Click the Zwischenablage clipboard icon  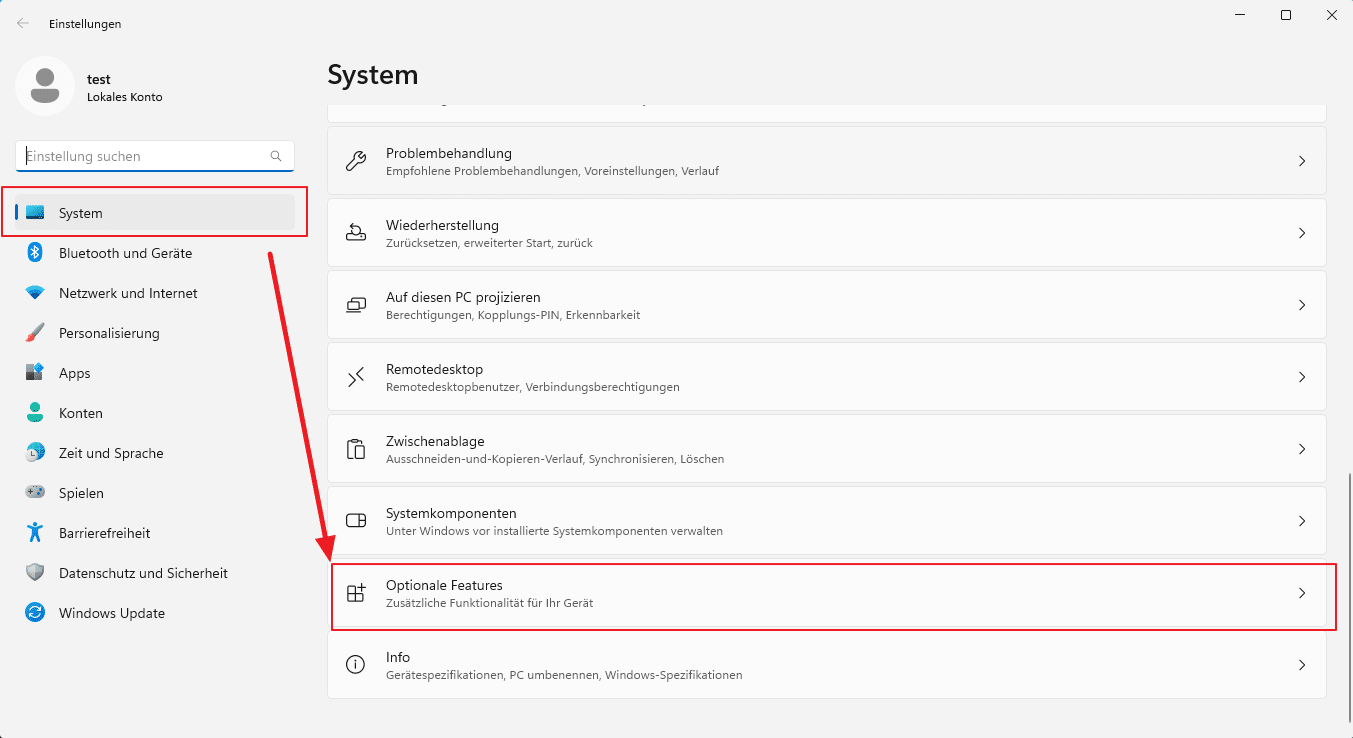[x=356, y=448]
